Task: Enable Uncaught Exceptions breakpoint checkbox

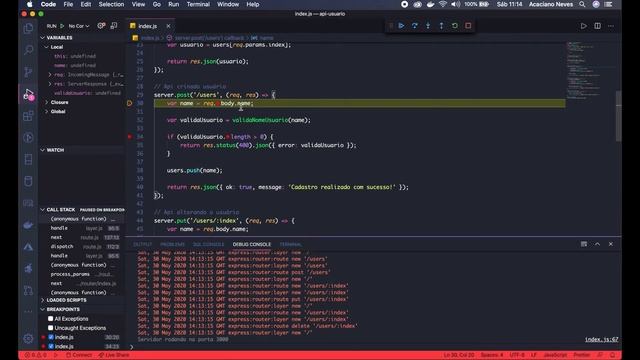Action: click(x=51, y=328)
